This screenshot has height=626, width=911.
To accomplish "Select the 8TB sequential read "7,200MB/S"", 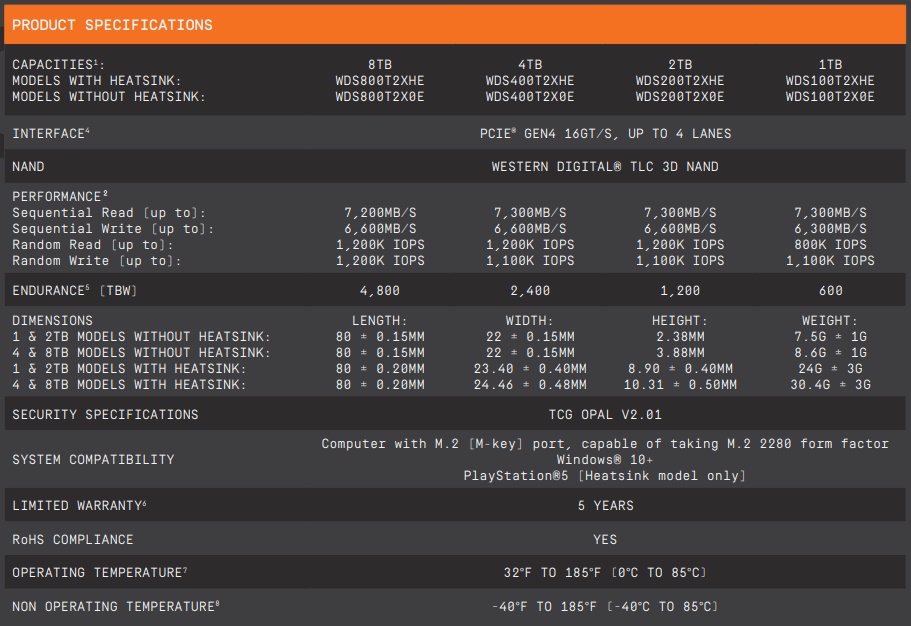I will [x=380, y=213].
